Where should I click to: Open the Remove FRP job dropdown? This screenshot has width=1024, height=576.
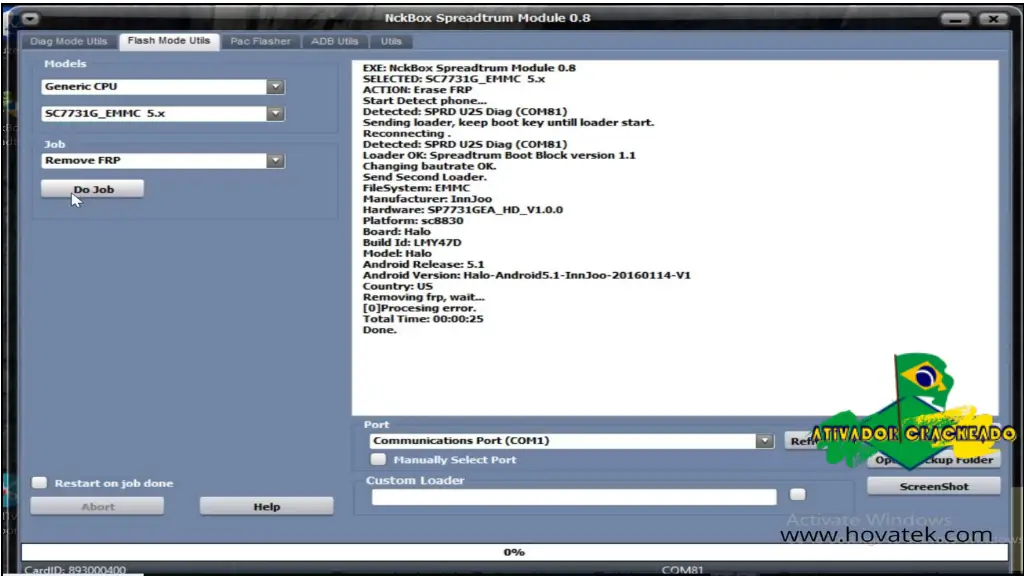tap(275, 160)
